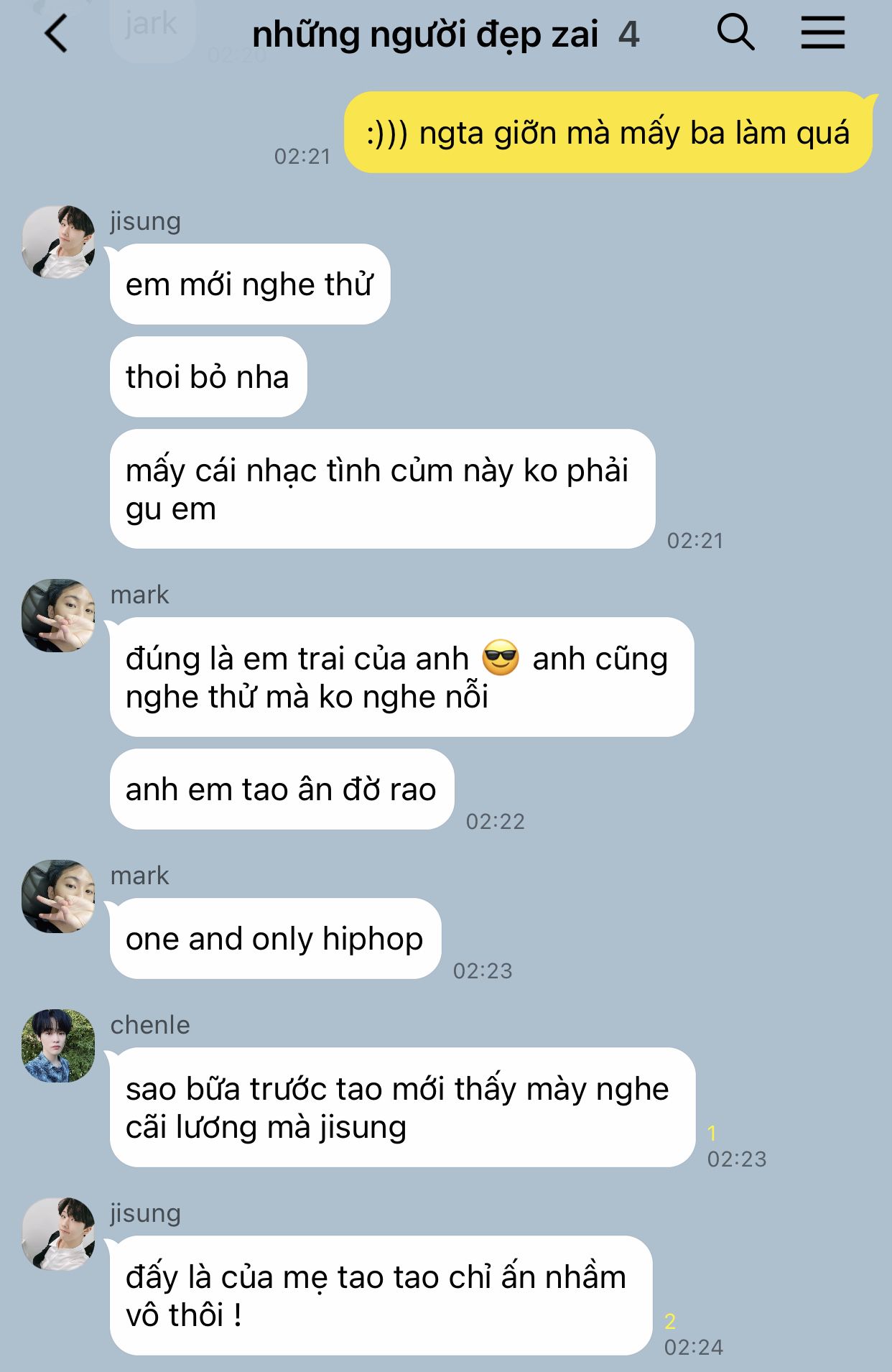Open the hamburger menu icon
892x1372 pixels.
pos(823,33)
